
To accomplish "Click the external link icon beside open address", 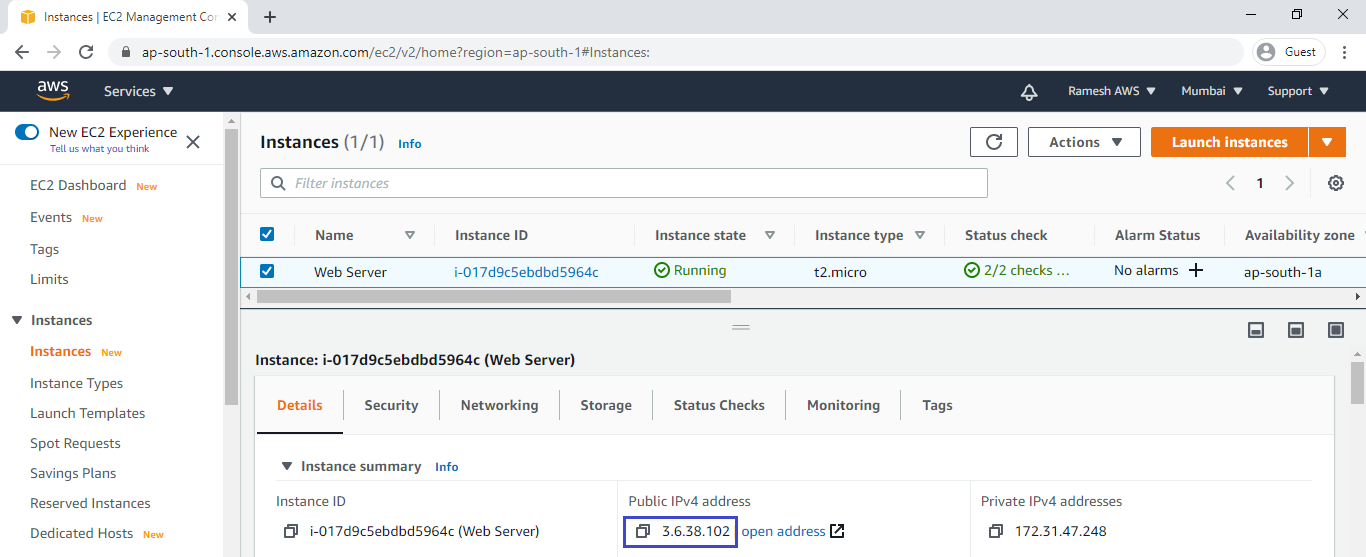I will [x=838, y=531].
